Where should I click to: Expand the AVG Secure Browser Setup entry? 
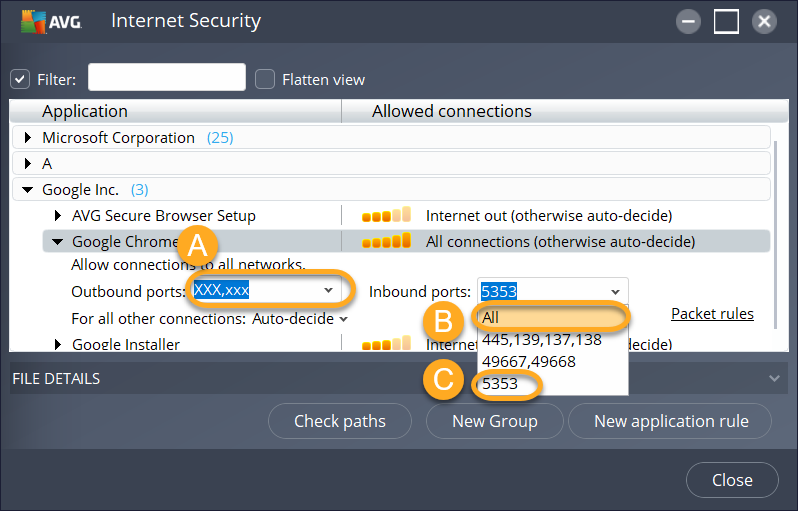coord(58,215)
